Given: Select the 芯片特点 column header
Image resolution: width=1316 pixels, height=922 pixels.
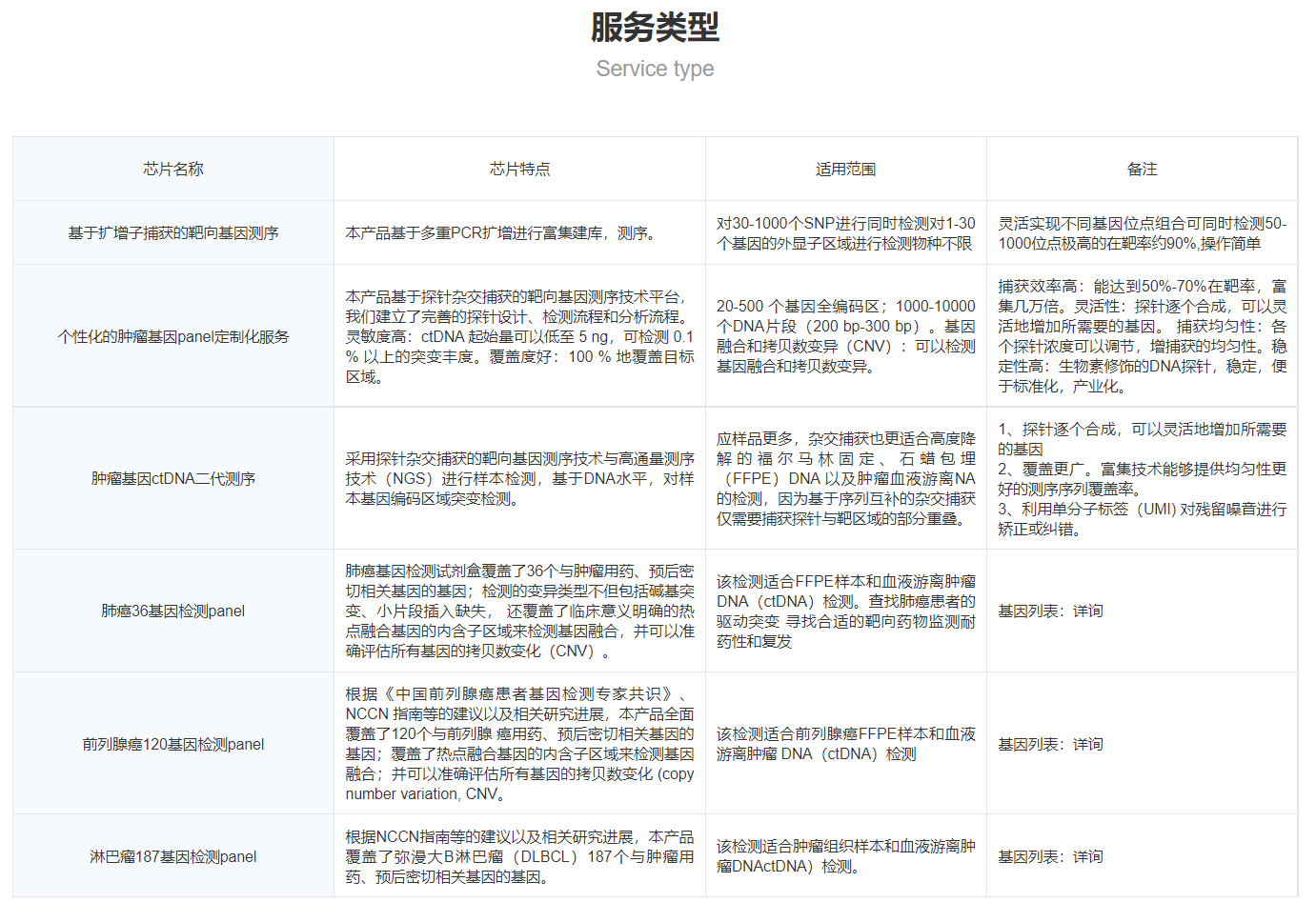Looking at the screenshot, I should [519, 169].
